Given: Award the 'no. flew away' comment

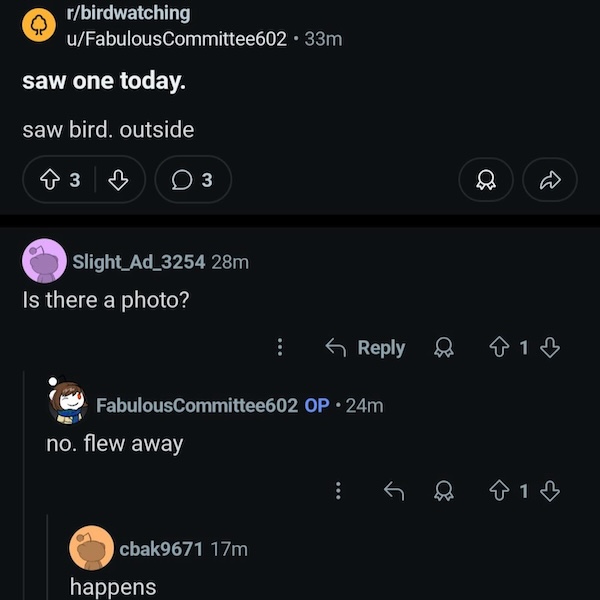Looking at the screenshot, I should coord(442,491).
